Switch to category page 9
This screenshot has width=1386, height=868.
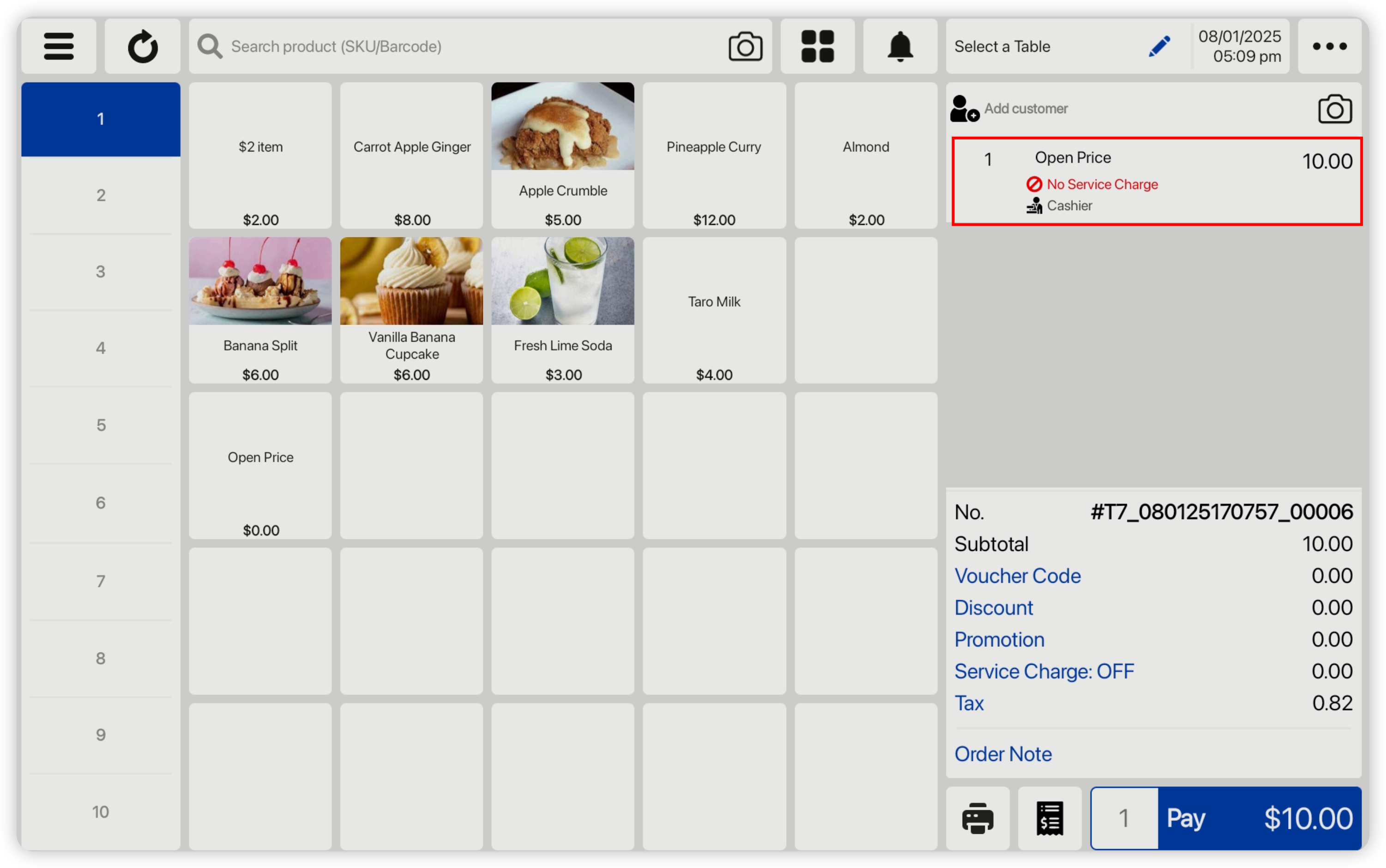coord(101,735)
